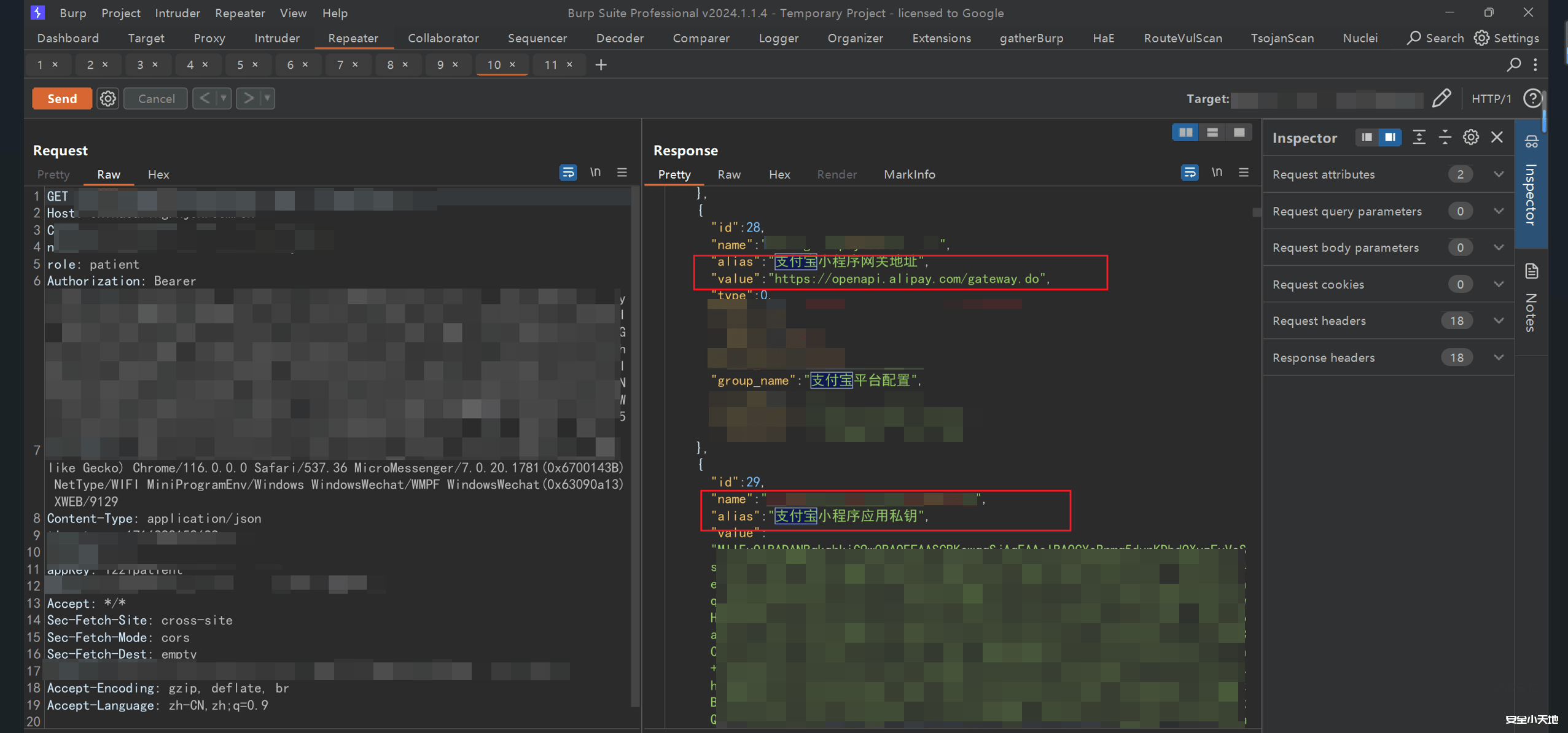
Task: Expand Request headers section
Action: coord(1499,320)
